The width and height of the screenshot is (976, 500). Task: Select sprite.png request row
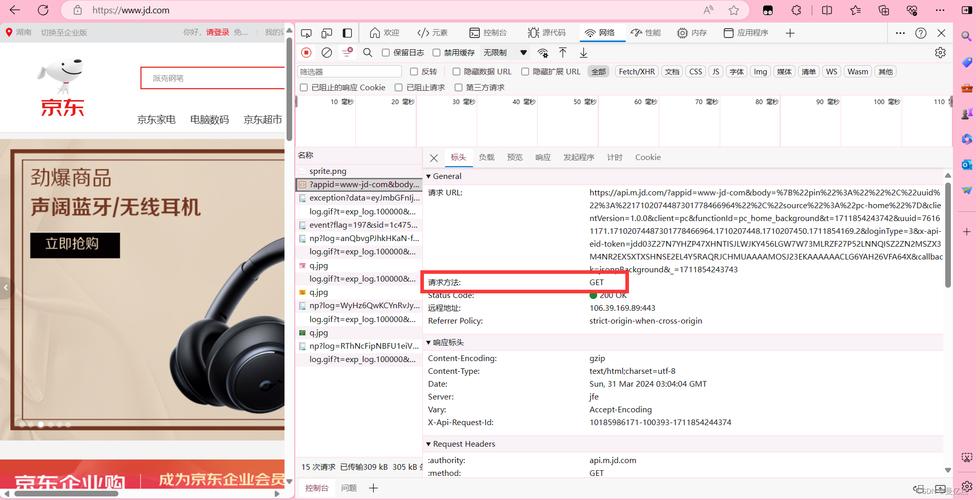(359, 171)
